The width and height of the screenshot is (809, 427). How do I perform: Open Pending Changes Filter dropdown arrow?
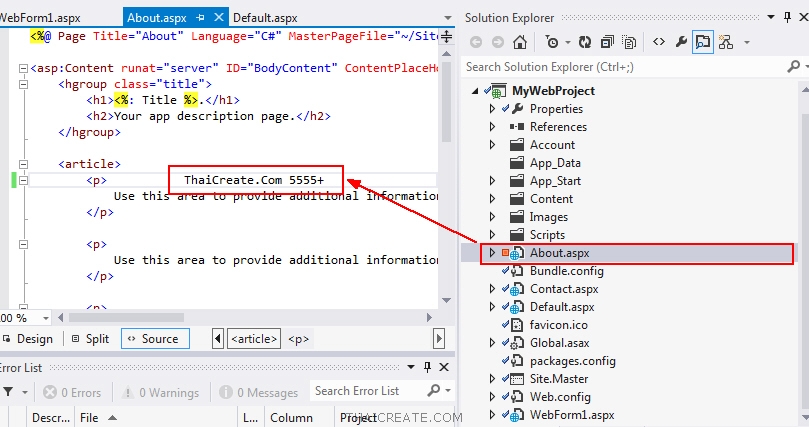pos(568,42)
